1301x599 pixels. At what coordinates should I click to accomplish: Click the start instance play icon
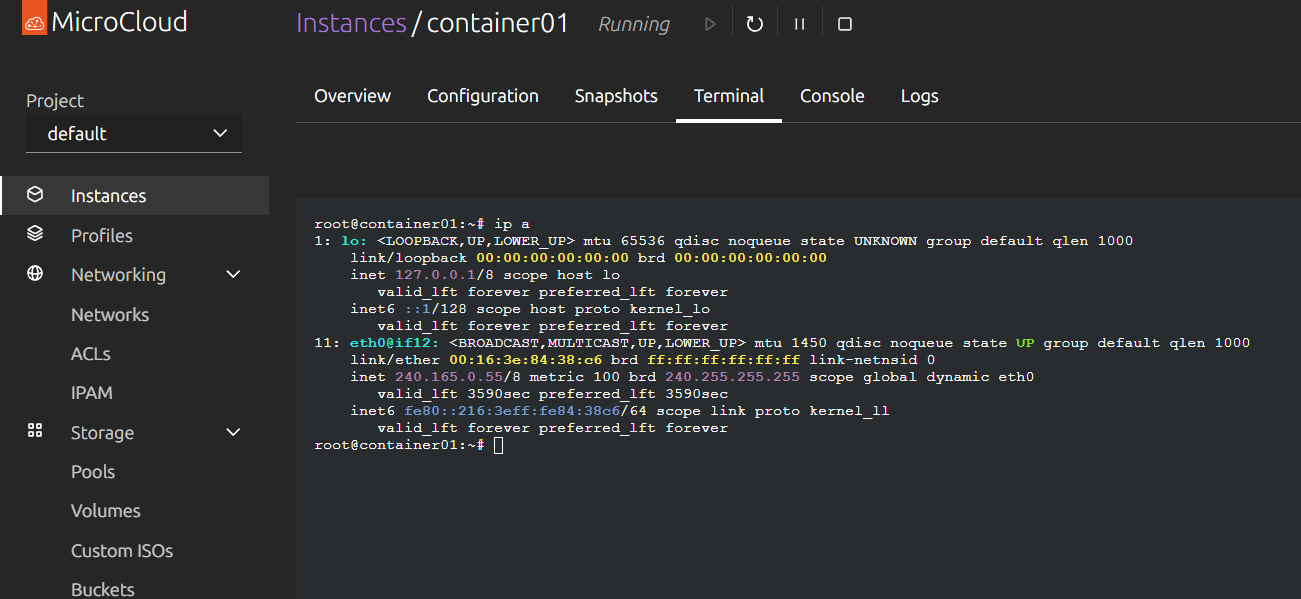pos(710,24)
